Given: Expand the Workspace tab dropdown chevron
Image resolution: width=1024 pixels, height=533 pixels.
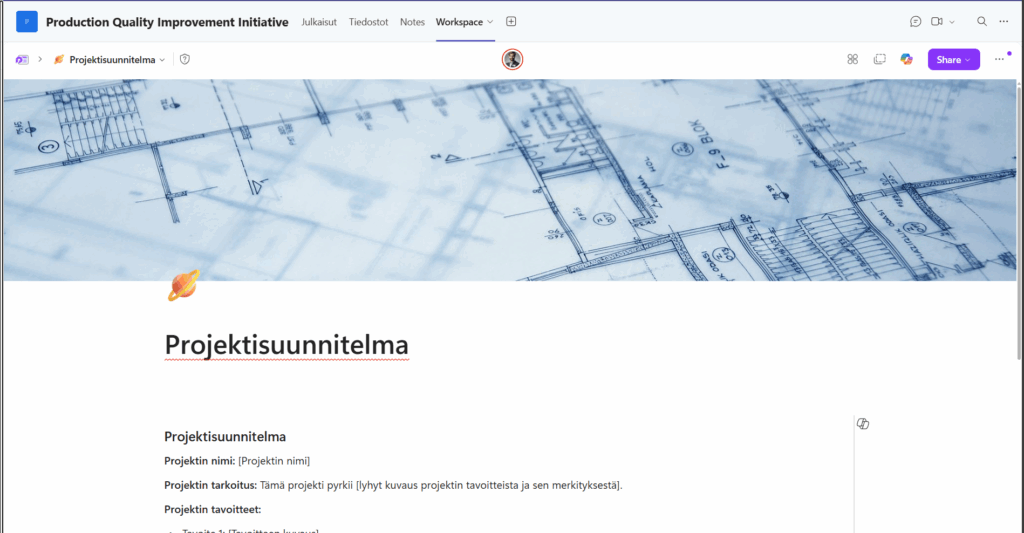Looking at the screenshot, I should [490, 22].
